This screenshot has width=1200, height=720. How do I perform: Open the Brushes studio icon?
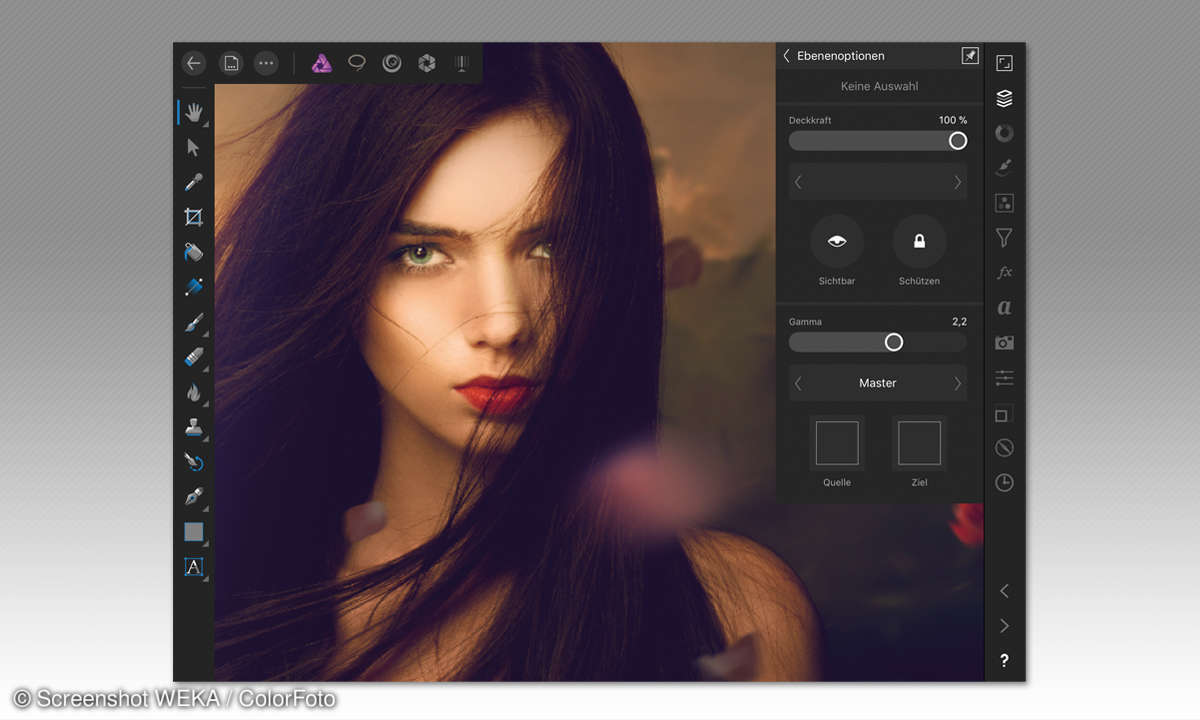point(1005,168)
